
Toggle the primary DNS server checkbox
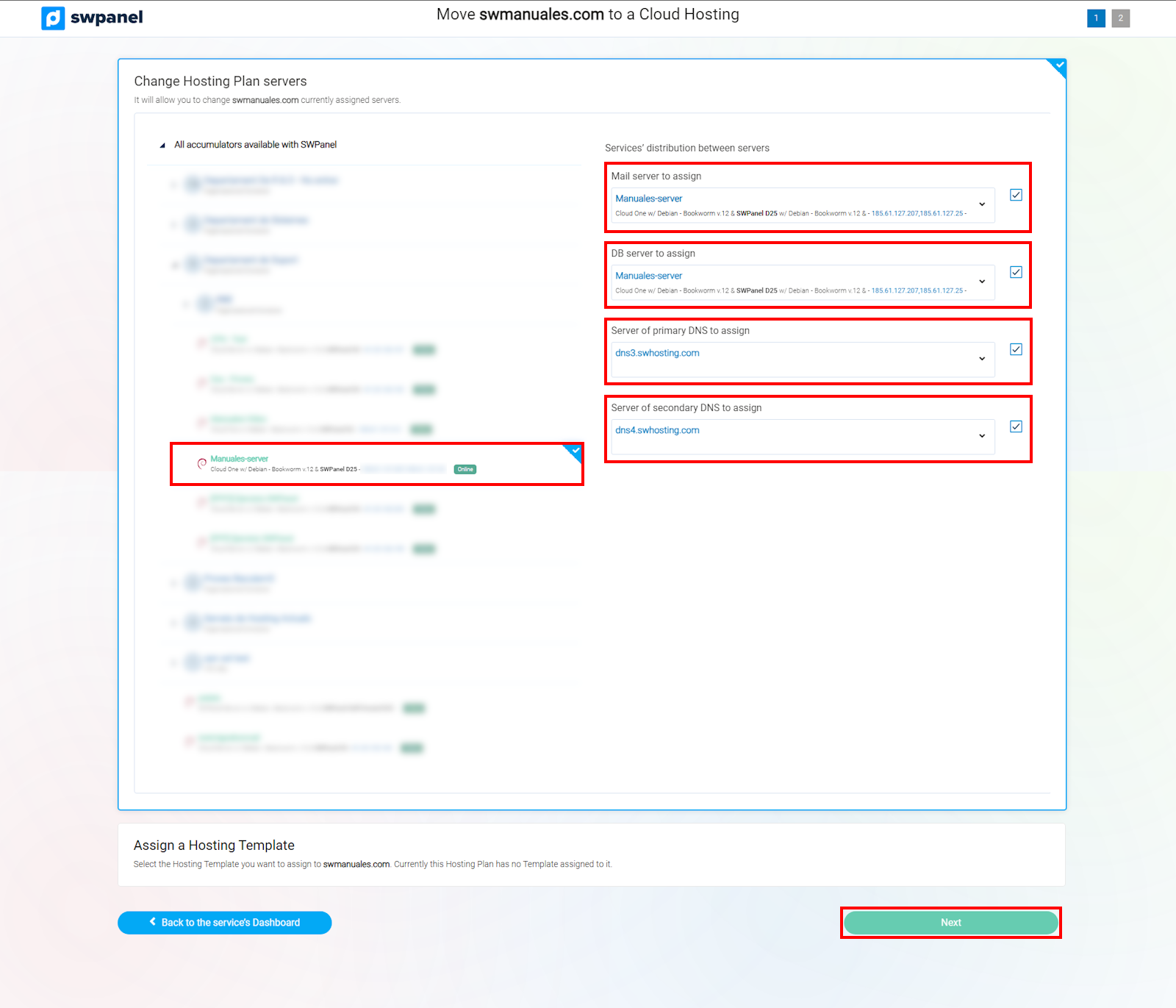tap(1016, 349)
